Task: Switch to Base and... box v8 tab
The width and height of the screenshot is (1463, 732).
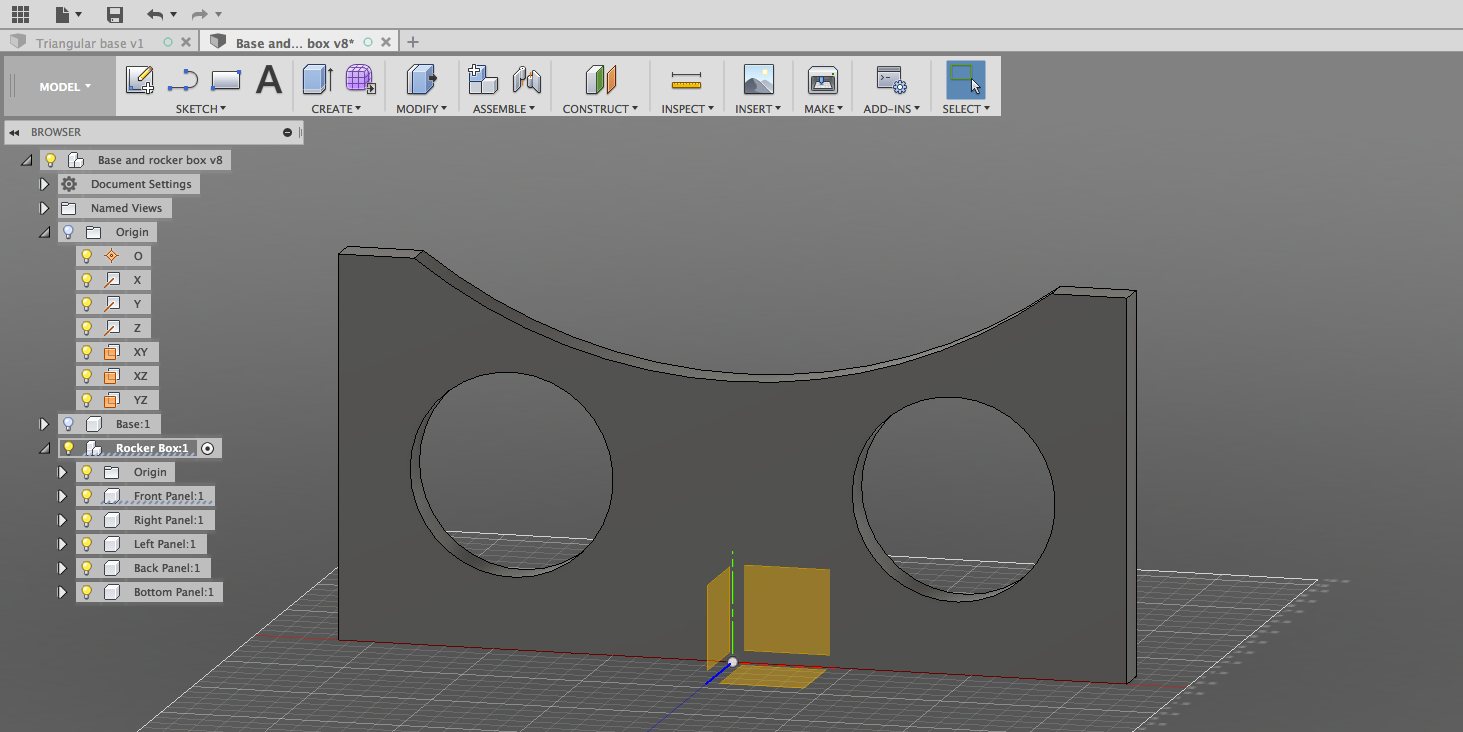Action: coord(295,43)
